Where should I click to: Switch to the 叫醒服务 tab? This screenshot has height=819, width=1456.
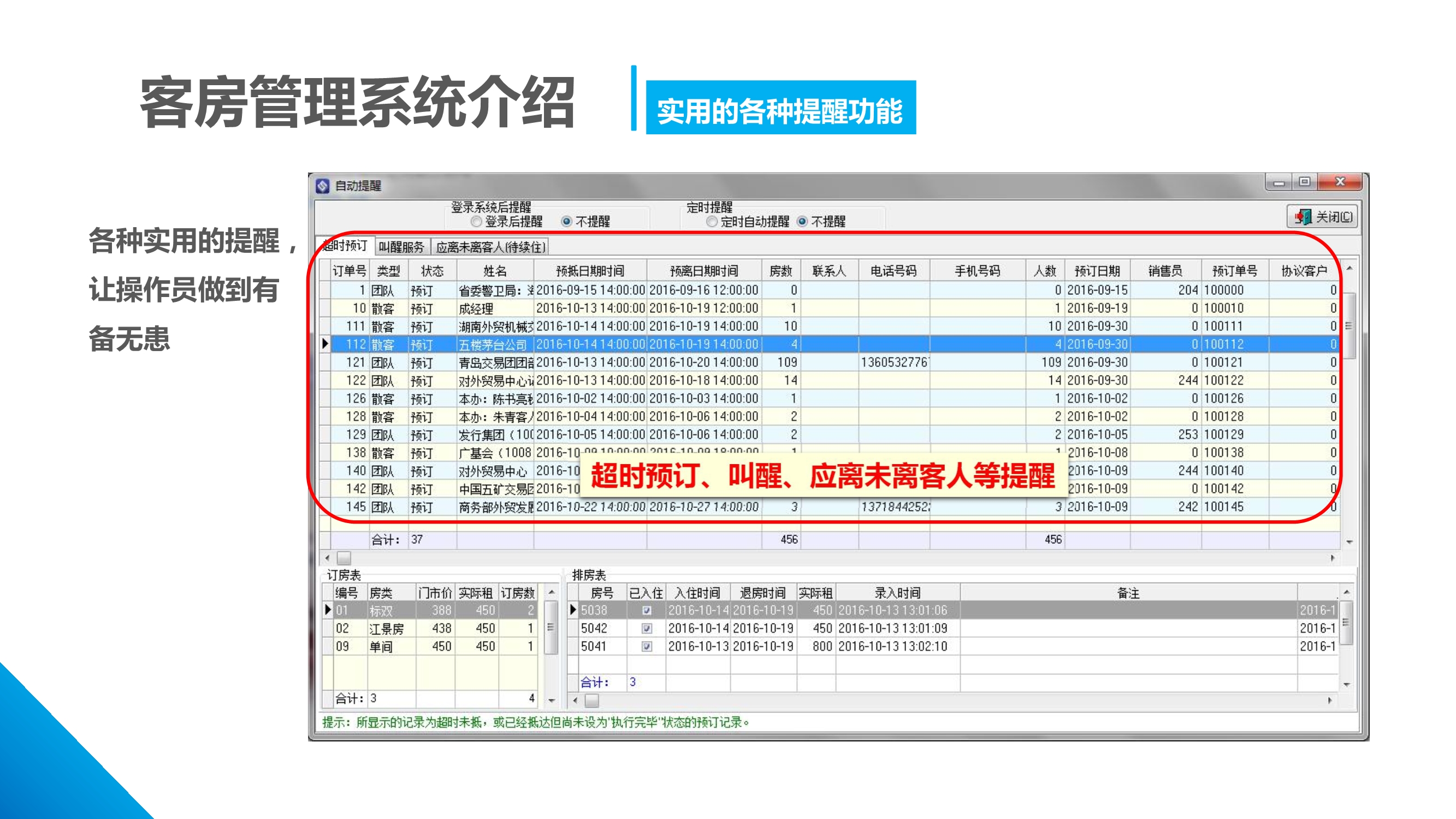(x=401, y=247)
